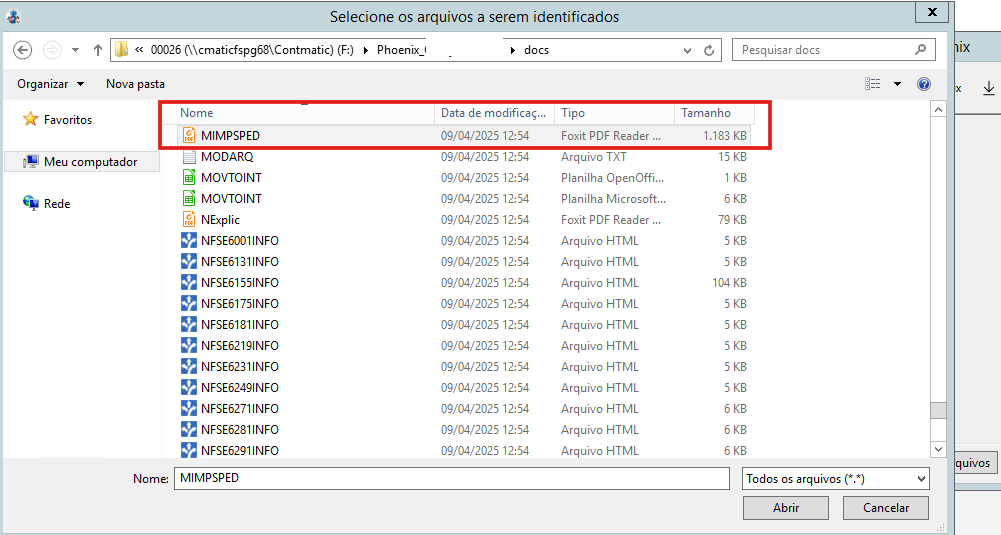Click the Nome filename input field

click(x=451, y=478)
